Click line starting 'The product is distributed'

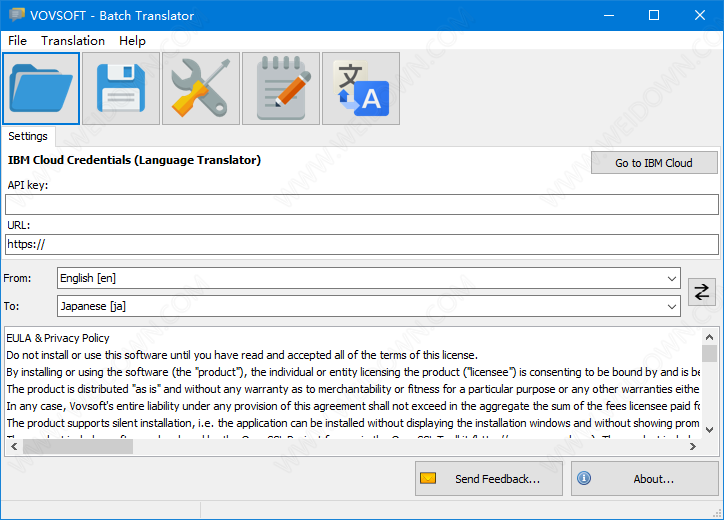pos(353,389)
